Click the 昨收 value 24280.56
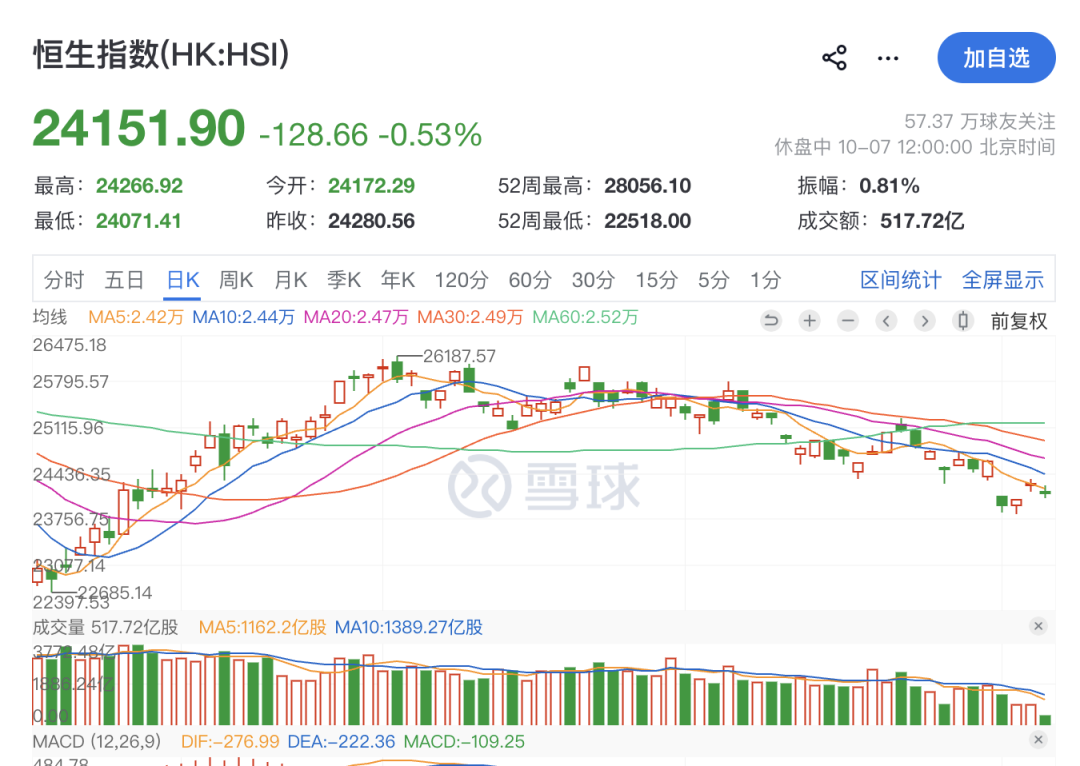This screenshot has height=766, width=1080. click(x=371, y=221)
